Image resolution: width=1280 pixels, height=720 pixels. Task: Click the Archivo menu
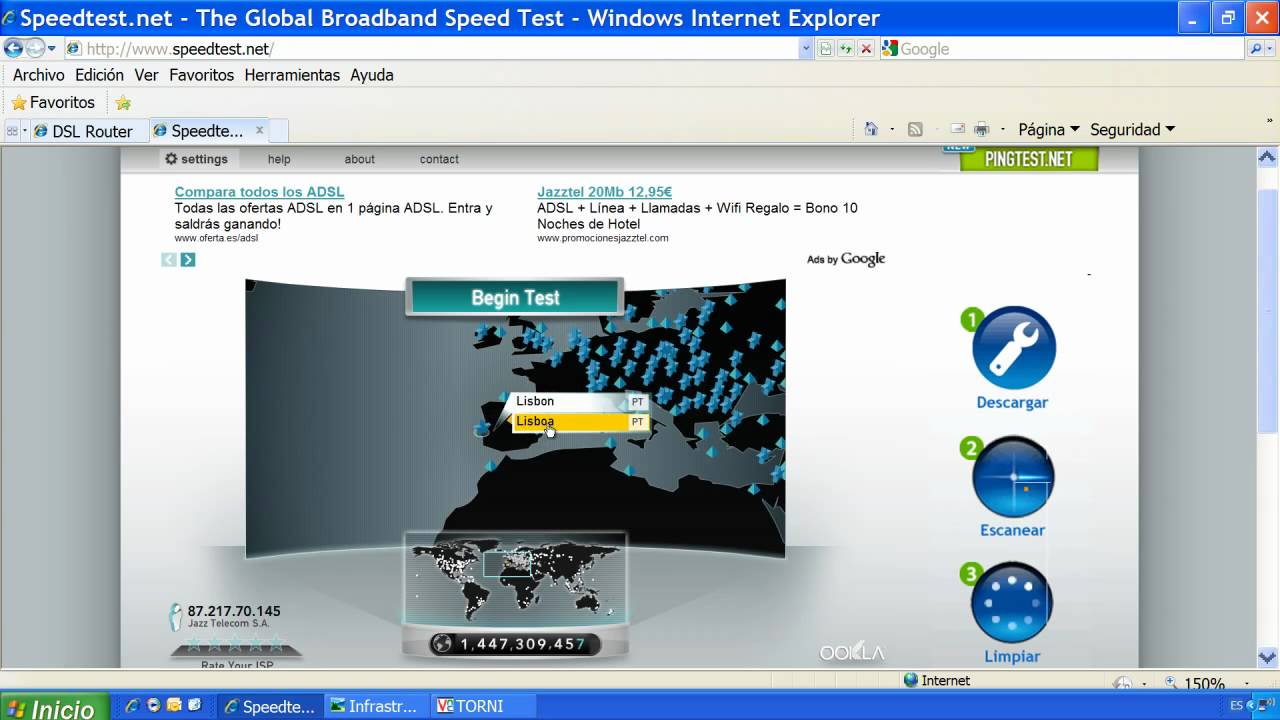coord(39,75)
